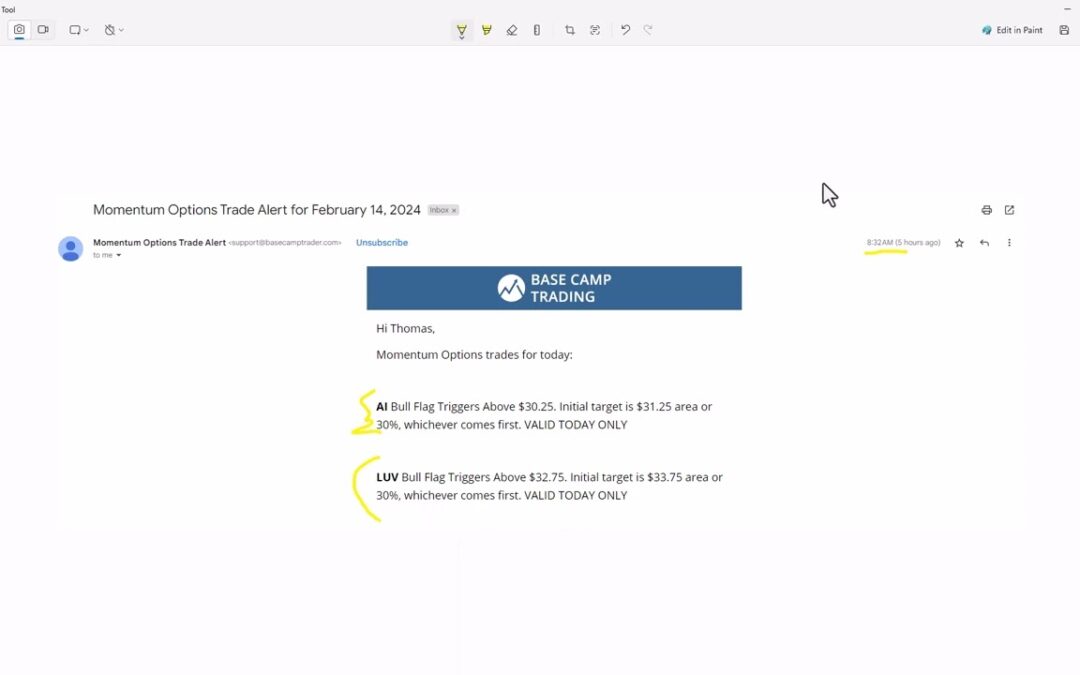Open the email's three-dot more menu

(x=1009, y=243)
